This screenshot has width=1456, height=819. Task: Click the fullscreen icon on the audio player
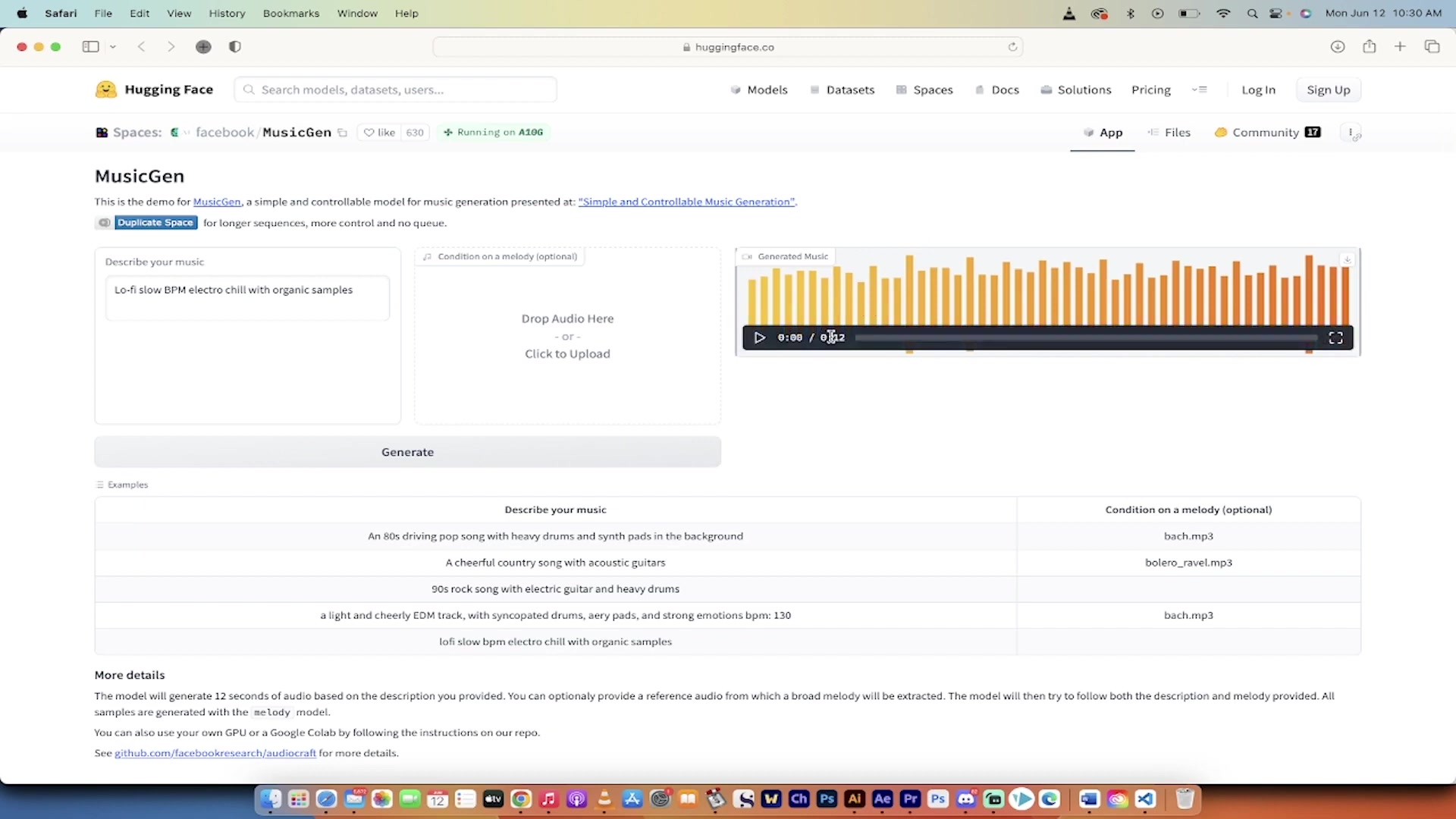1335,337
